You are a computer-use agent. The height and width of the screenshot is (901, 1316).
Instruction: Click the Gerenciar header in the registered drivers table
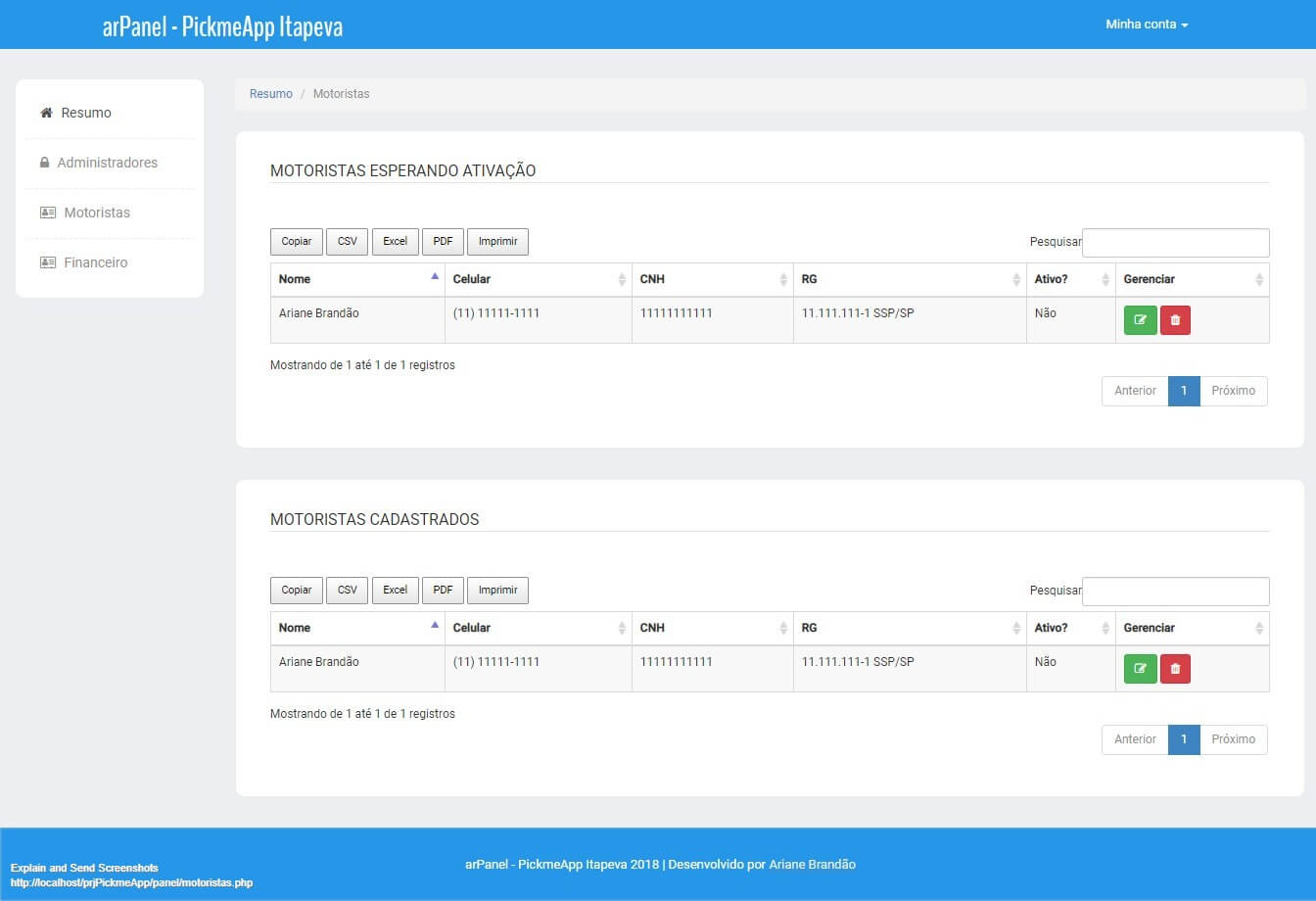click(x=1193, y=628)
